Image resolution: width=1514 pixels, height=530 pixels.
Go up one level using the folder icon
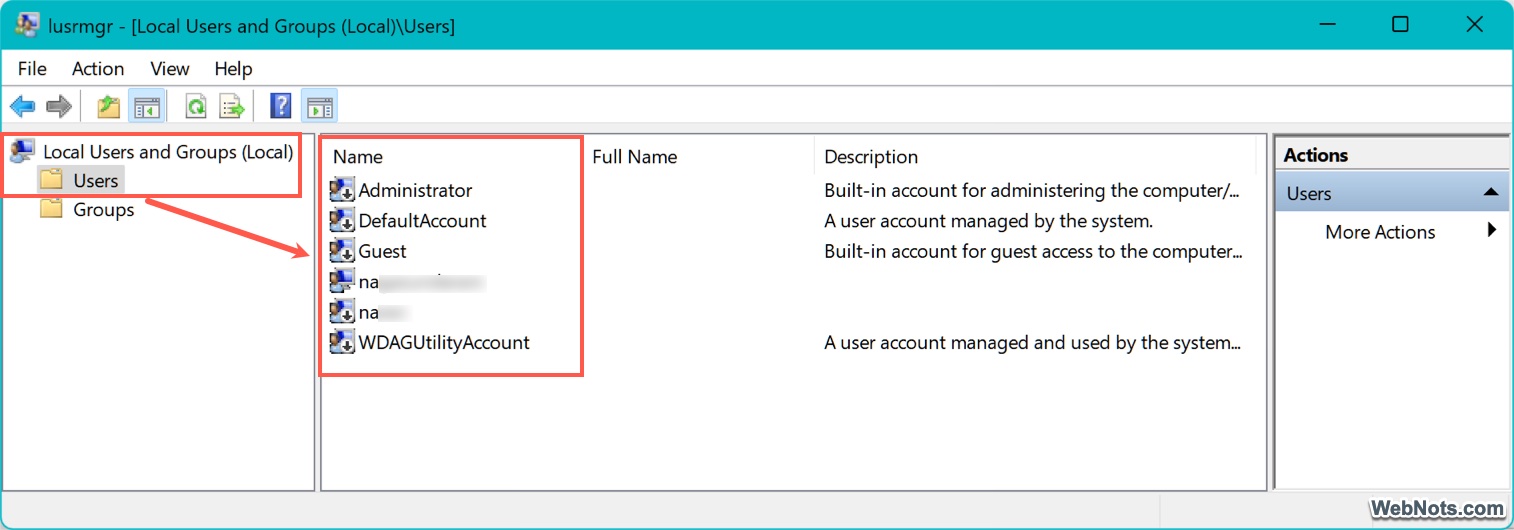[109, 106]
